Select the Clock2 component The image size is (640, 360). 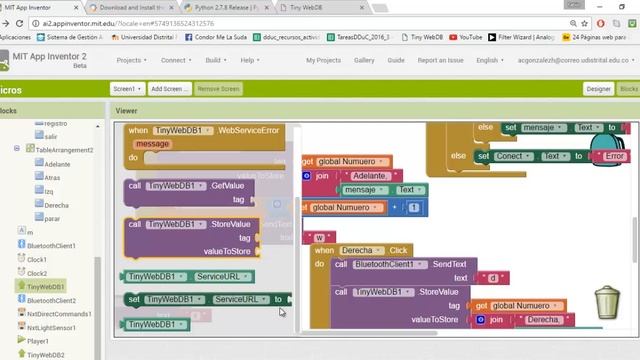32,273
